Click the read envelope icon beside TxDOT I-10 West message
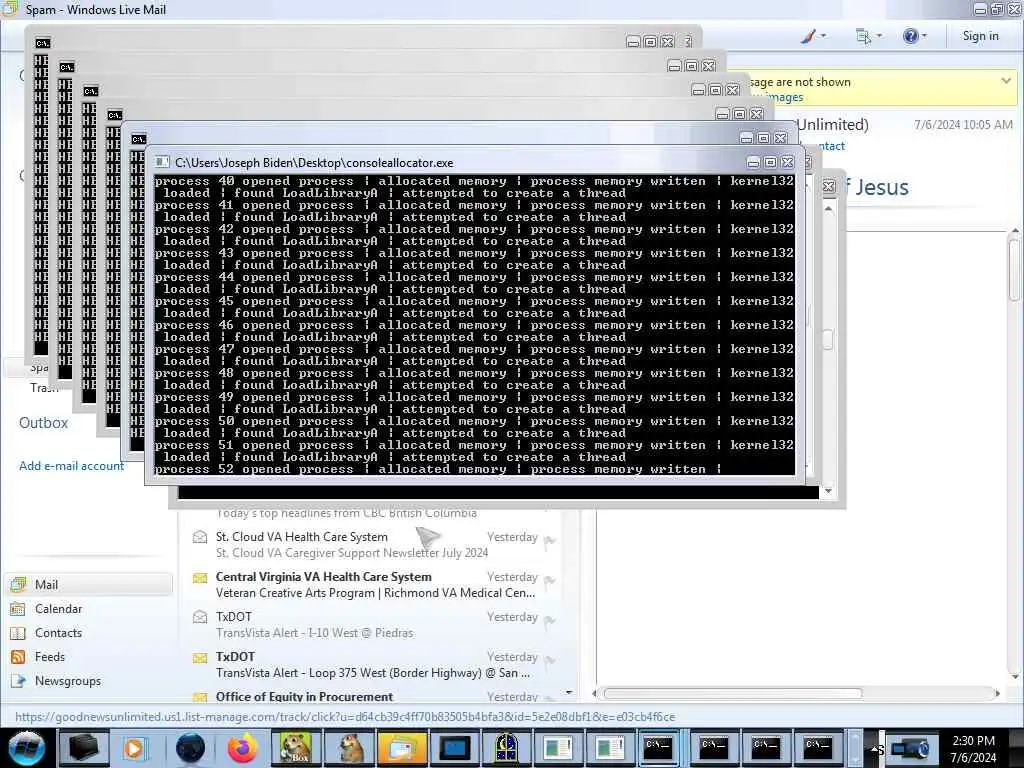 (200, 617)
